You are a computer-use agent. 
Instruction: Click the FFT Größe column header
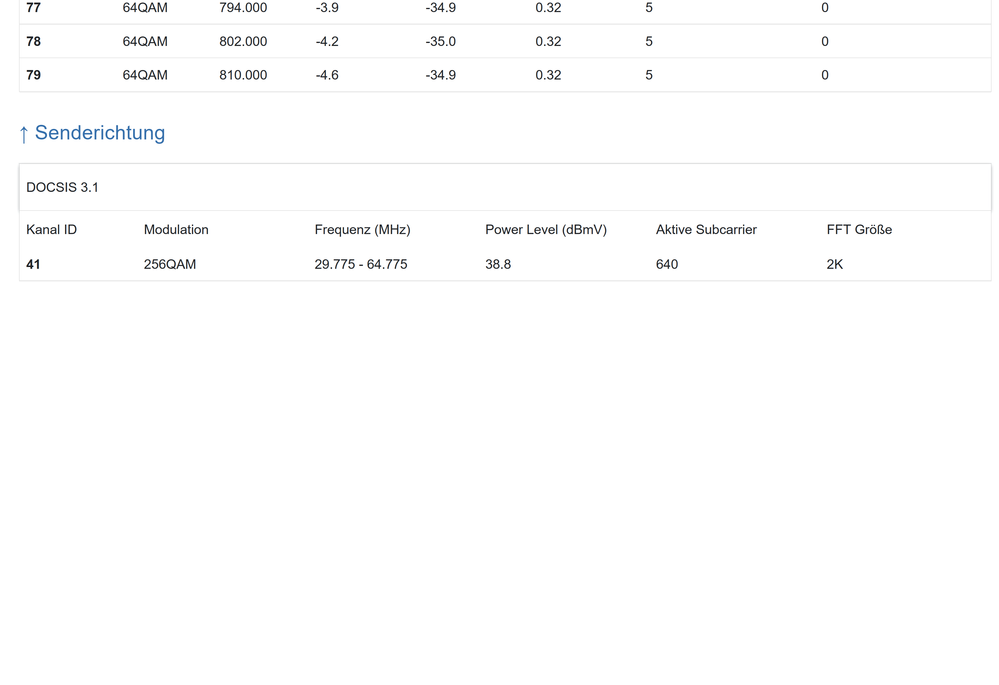pyautogui.click(x=859, y=229)
